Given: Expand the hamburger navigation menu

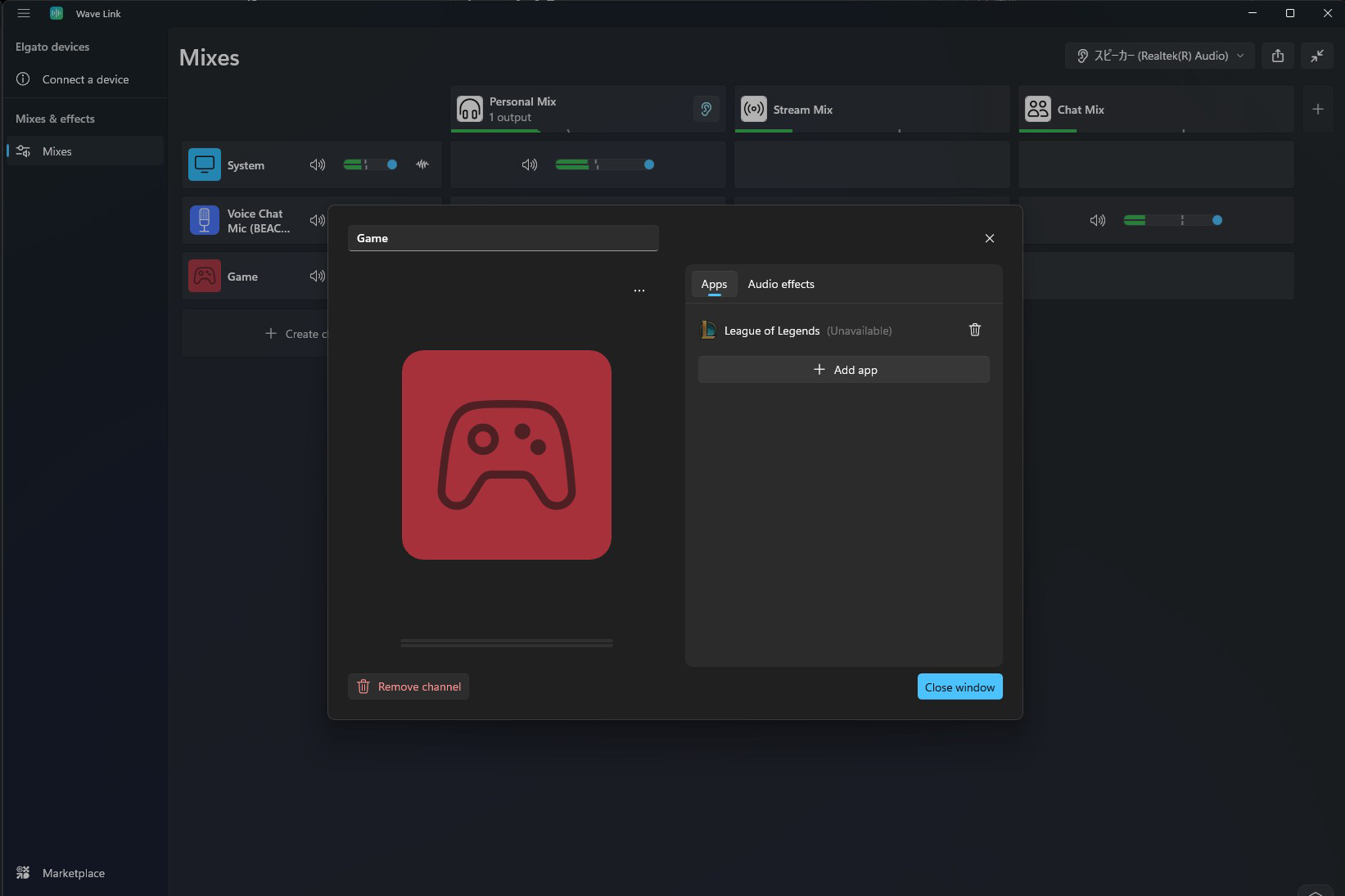Looking at the screenshot, I should (x=24, y=13).
